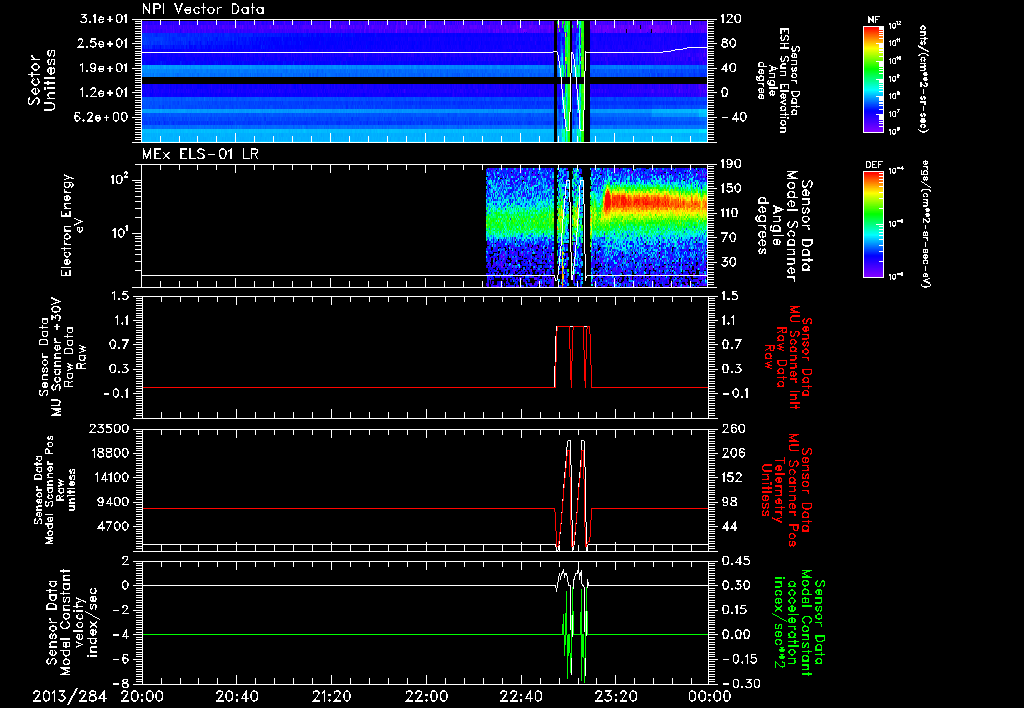Screen dimensions: 1024x708
Task: Click the 20:00 time axis label
Action: point(142,695)
